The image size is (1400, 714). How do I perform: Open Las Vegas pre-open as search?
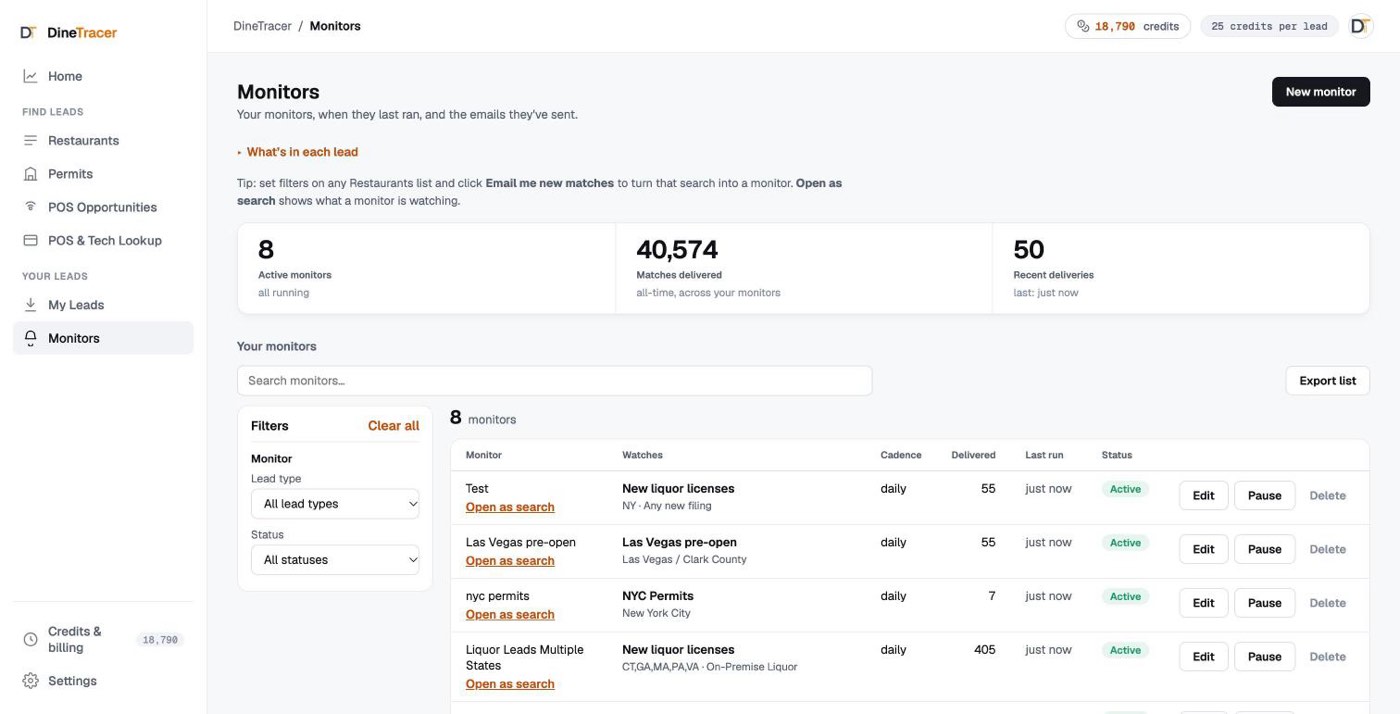click(510, 561)
